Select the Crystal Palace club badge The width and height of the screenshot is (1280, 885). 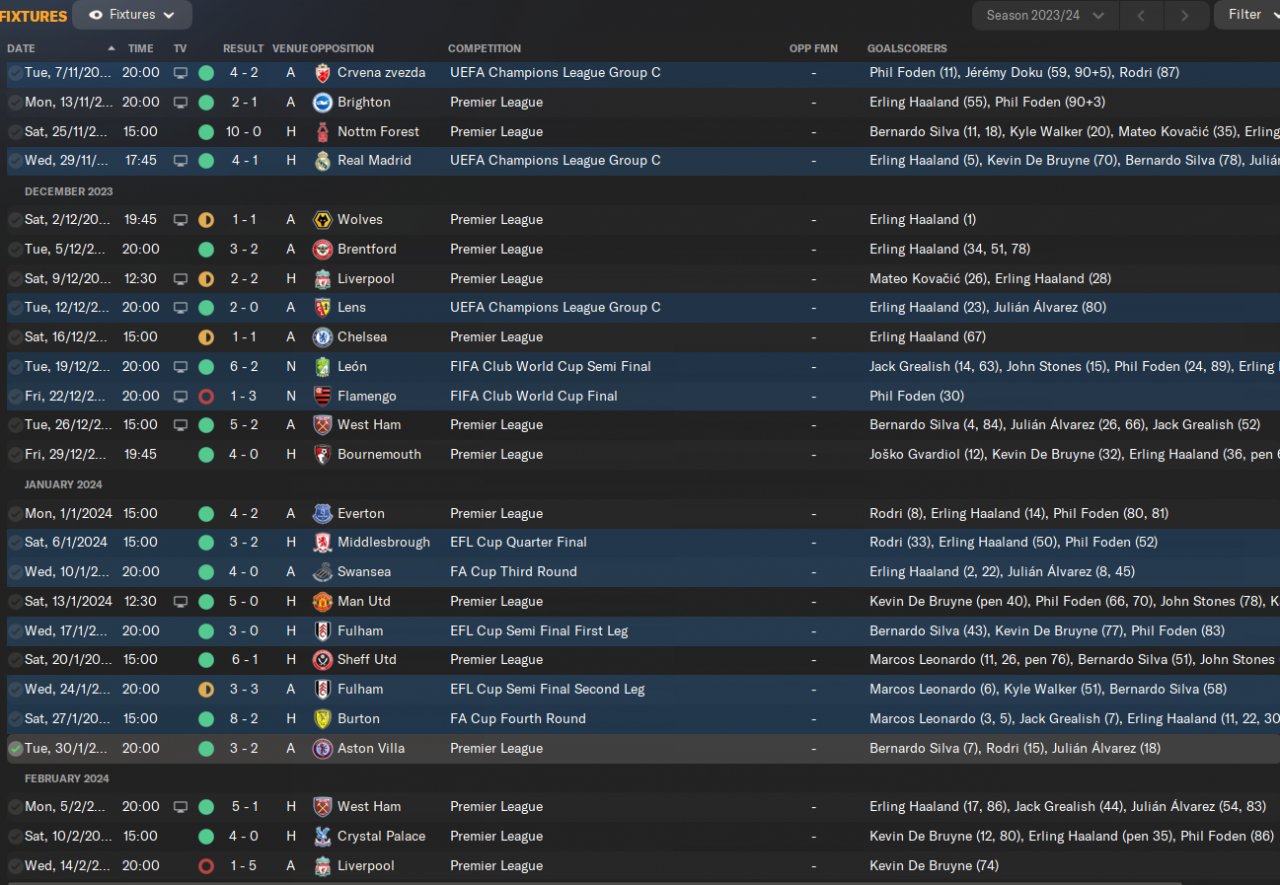pos(322,837)
